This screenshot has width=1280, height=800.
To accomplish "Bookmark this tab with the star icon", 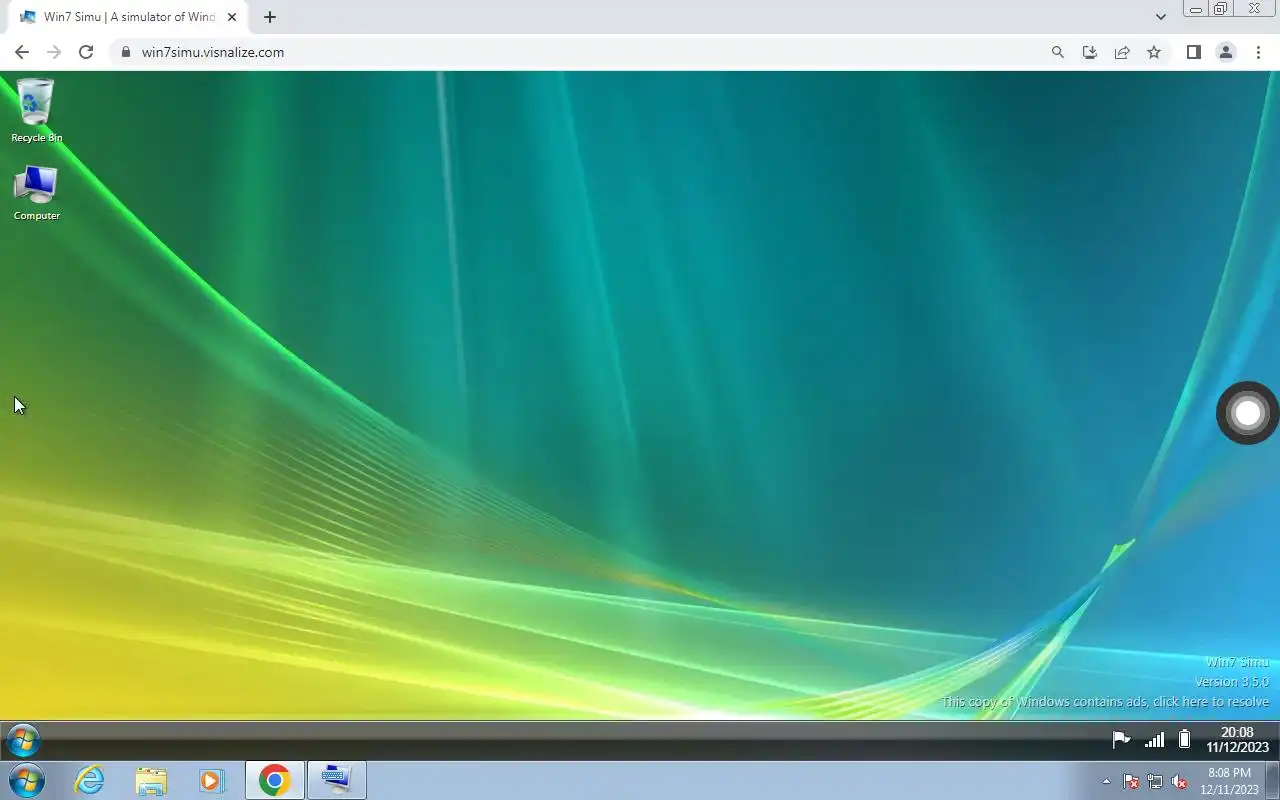I will [x=1154, y=52].
